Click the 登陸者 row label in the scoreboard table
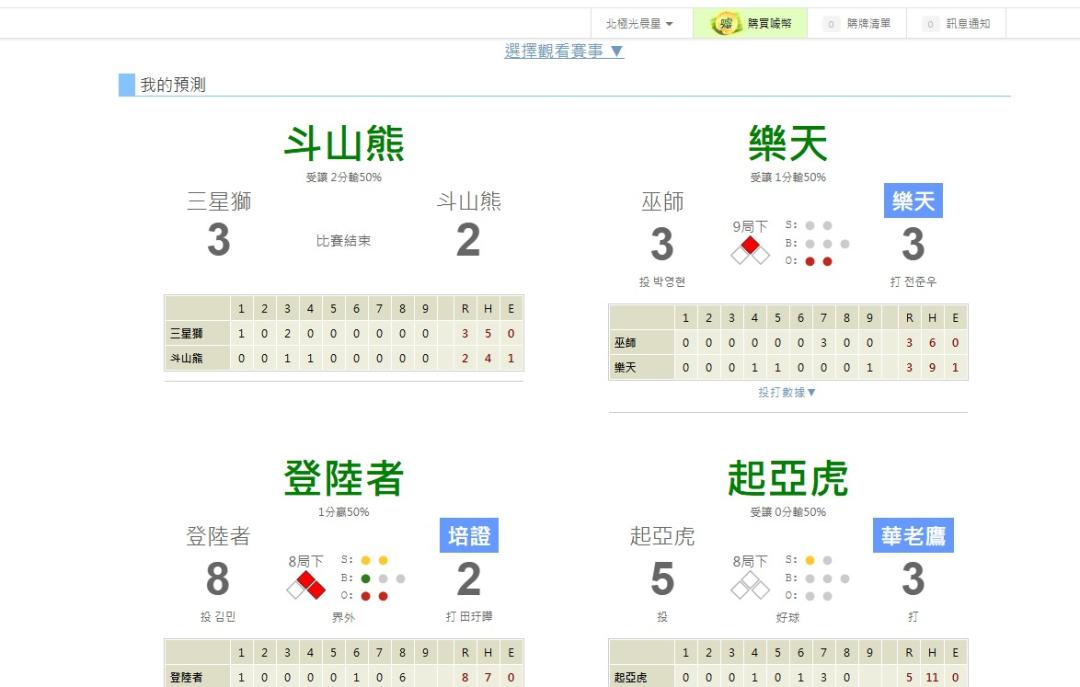The width and height of the screenshot is (1080, 687). pos(187,677)
